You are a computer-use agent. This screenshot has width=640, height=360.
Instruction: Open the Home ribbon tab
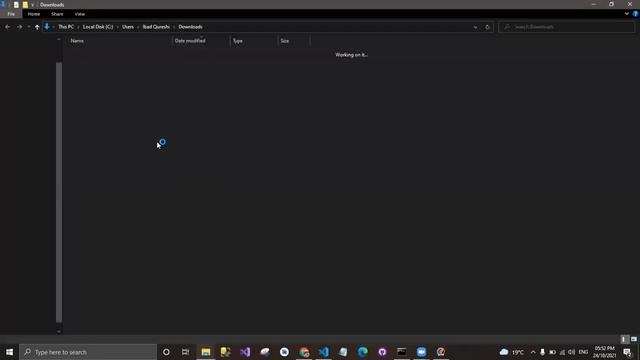tap(34, 14)
